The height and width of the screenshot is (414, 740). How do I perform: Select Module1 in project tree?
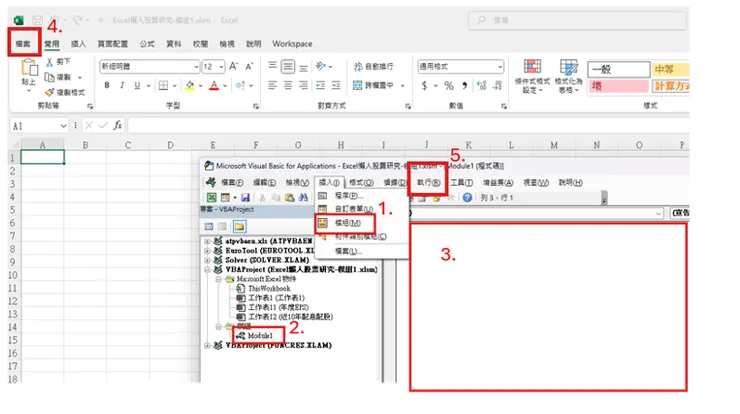tap(260, 336)
